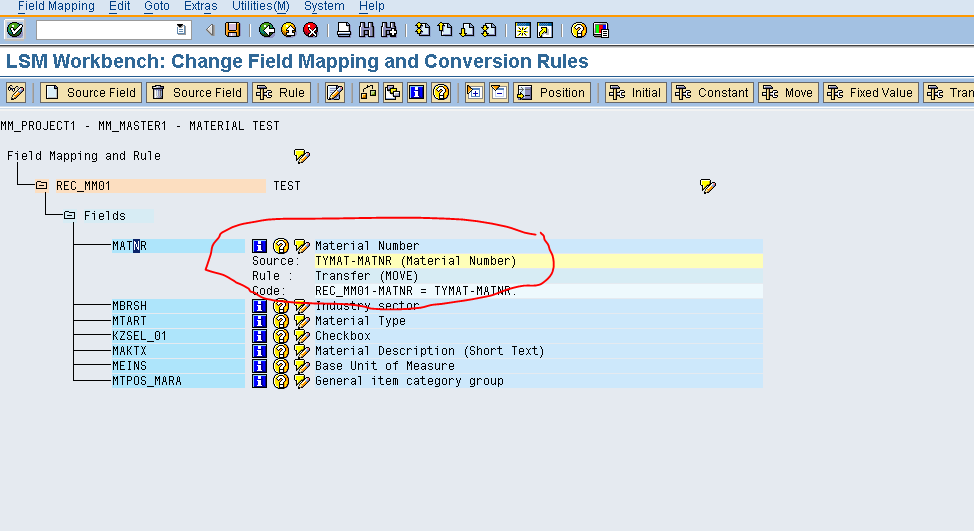Click the red Cancel icon
This screenshot has width=974, height=531.
(311, 29)
